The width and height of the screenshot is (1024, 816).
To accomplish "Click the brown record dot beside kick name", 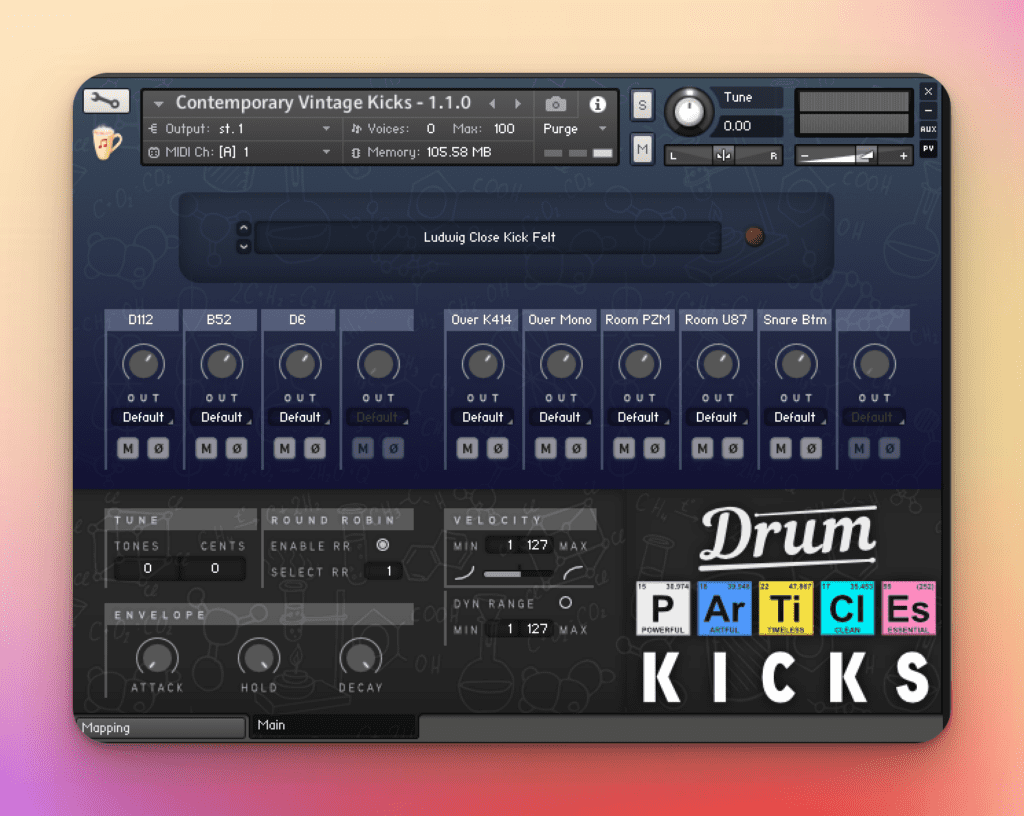I will (754, 236).
